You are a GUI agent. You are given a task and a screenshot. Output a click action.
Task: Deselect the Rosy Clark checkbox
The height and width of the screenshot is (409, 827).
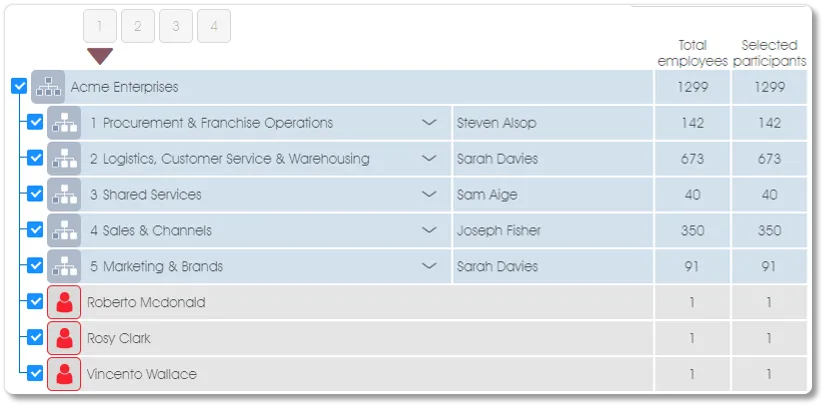pyautogui.click(x=35, y=338)
